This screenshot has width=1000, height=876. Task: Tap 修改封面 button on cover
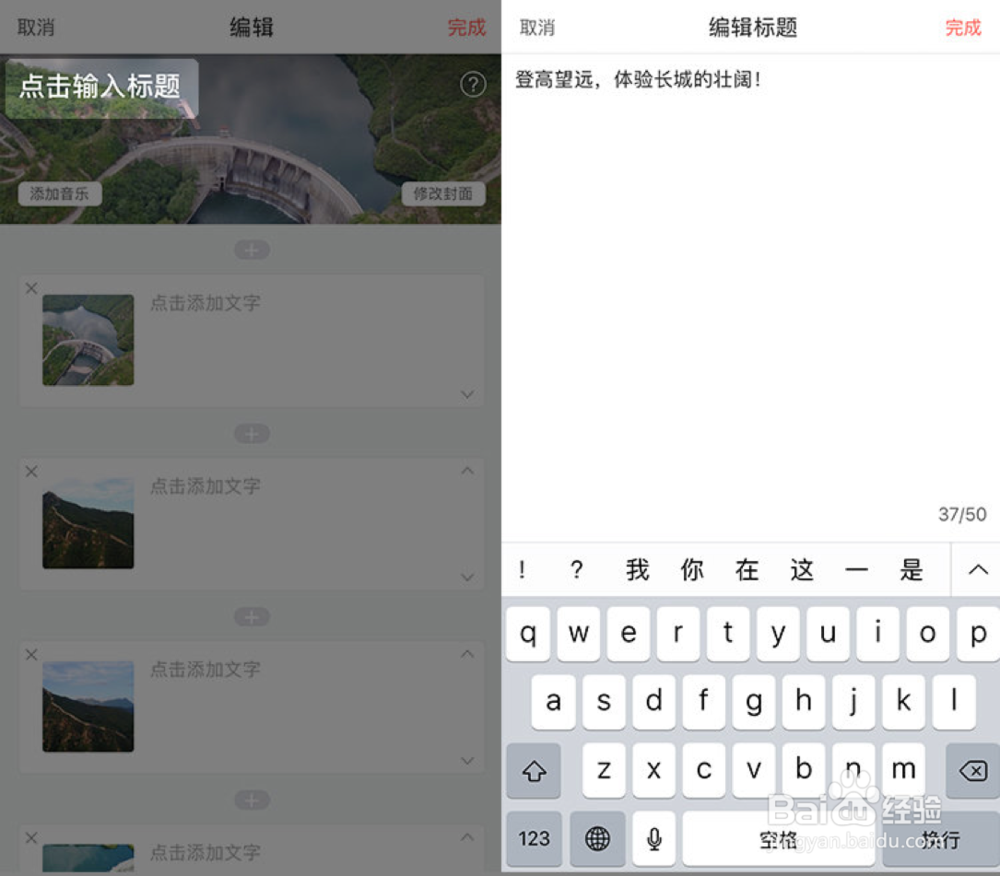tap(443, 193)
